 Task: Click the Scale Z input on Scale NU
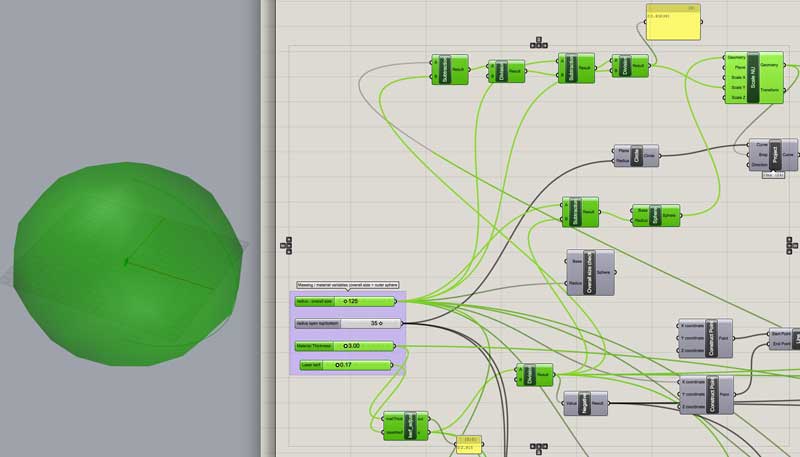point(738,97)
